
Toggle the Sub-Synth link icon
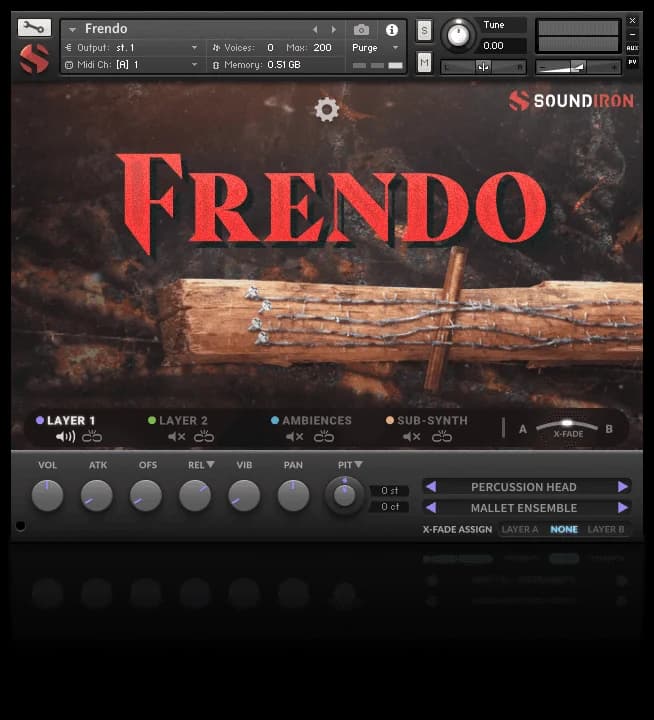442,436
